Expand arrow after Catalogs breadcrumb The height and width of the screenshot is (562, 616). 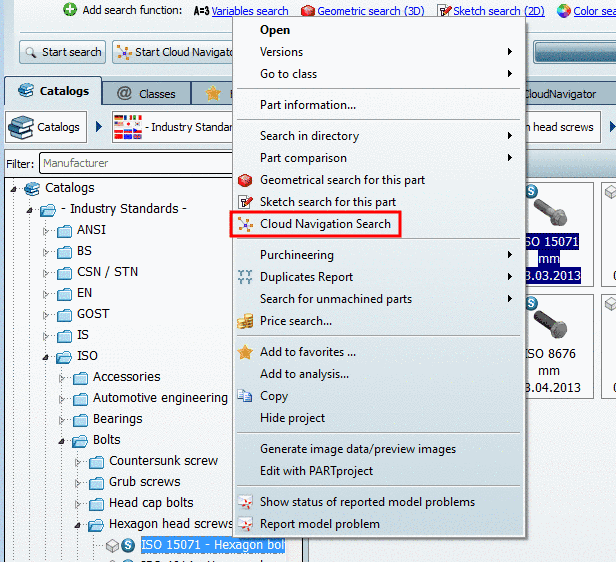(99, 127)
